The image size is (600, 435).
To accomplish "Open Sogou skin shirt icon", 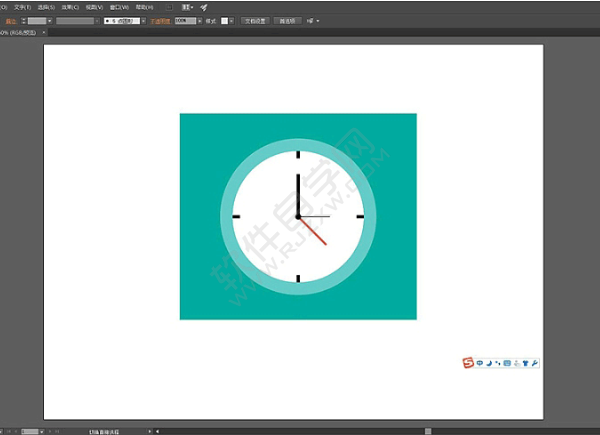I will click(525, 363).
